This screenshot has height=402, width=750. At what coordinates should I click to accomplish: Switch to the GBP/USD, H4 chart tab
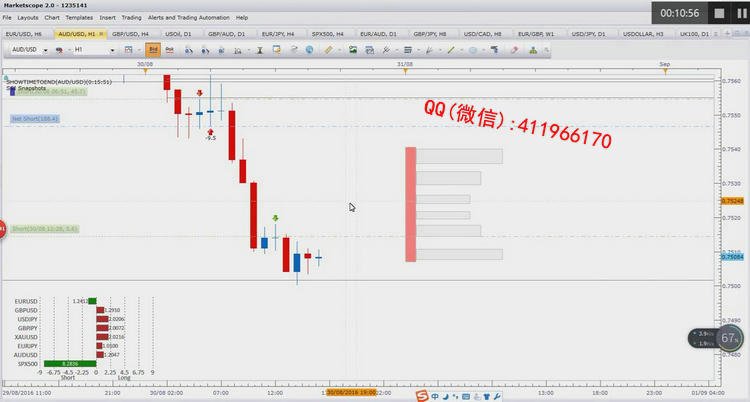pyautogui.click(x=130, y=34)
